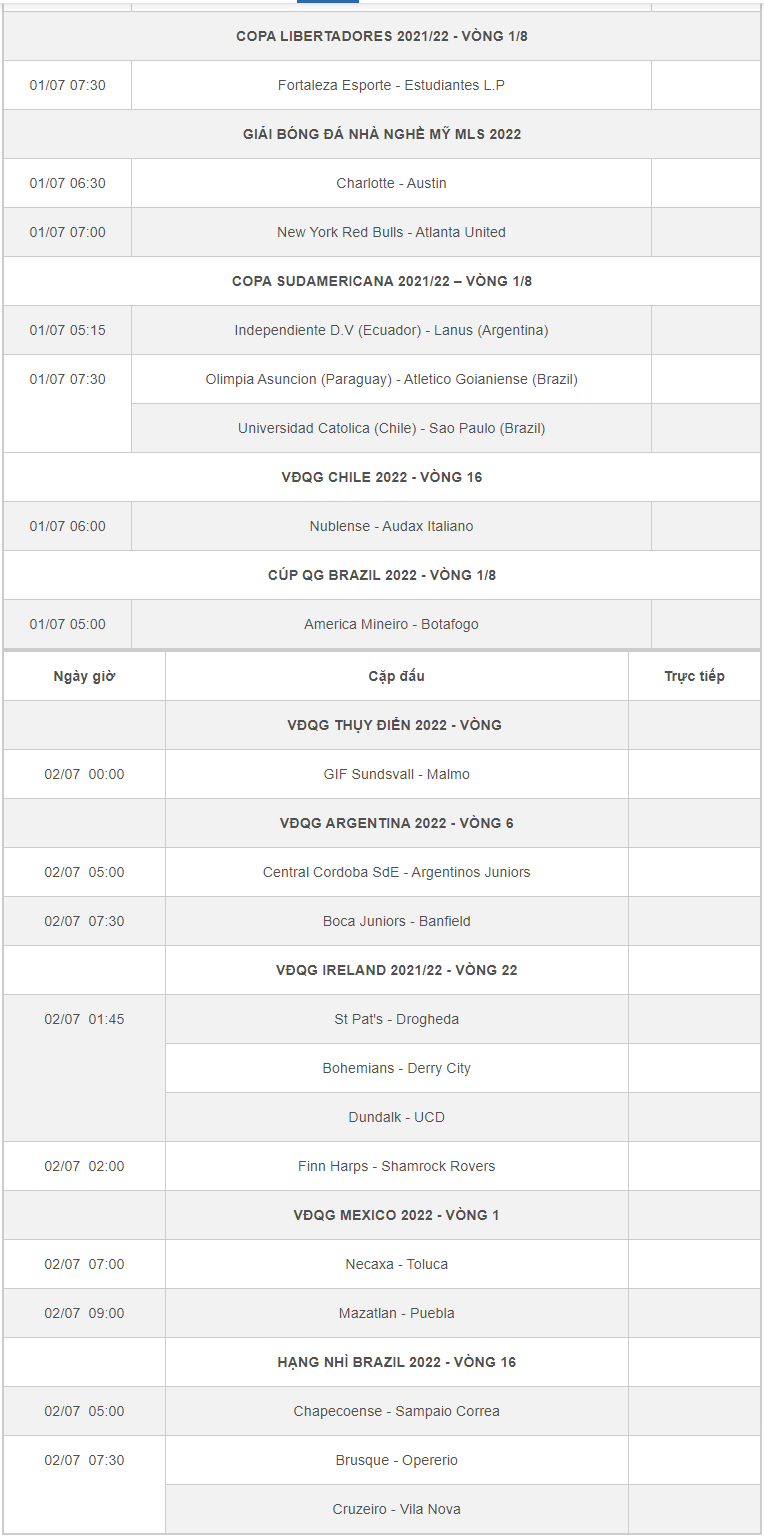Open the Bohemians - Derry City match

(396, 1068)
